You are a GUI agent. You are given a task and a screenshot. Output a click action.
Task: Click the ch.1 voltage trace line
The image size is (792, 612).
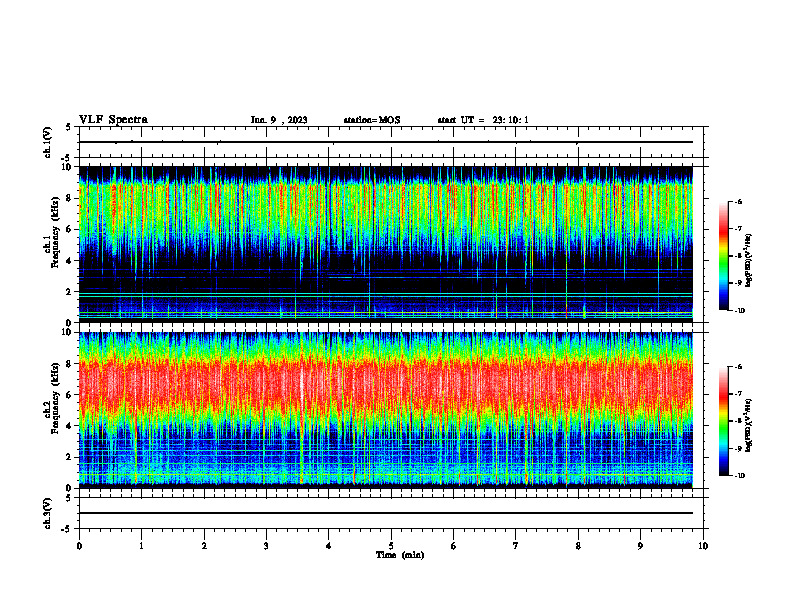(386, 142)
